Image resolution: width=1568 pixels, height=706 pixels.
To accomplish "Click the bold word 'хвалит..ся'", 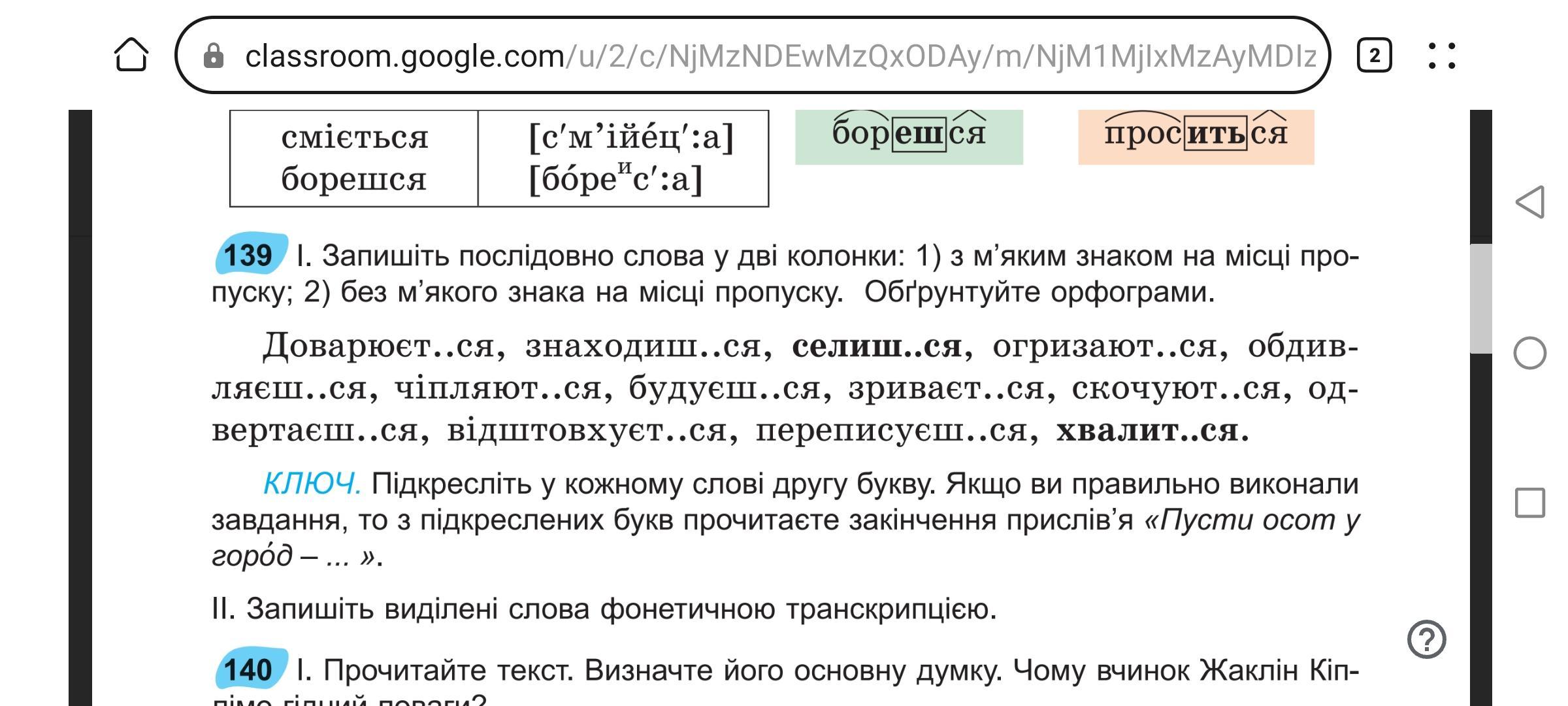I will (1147, 430).
